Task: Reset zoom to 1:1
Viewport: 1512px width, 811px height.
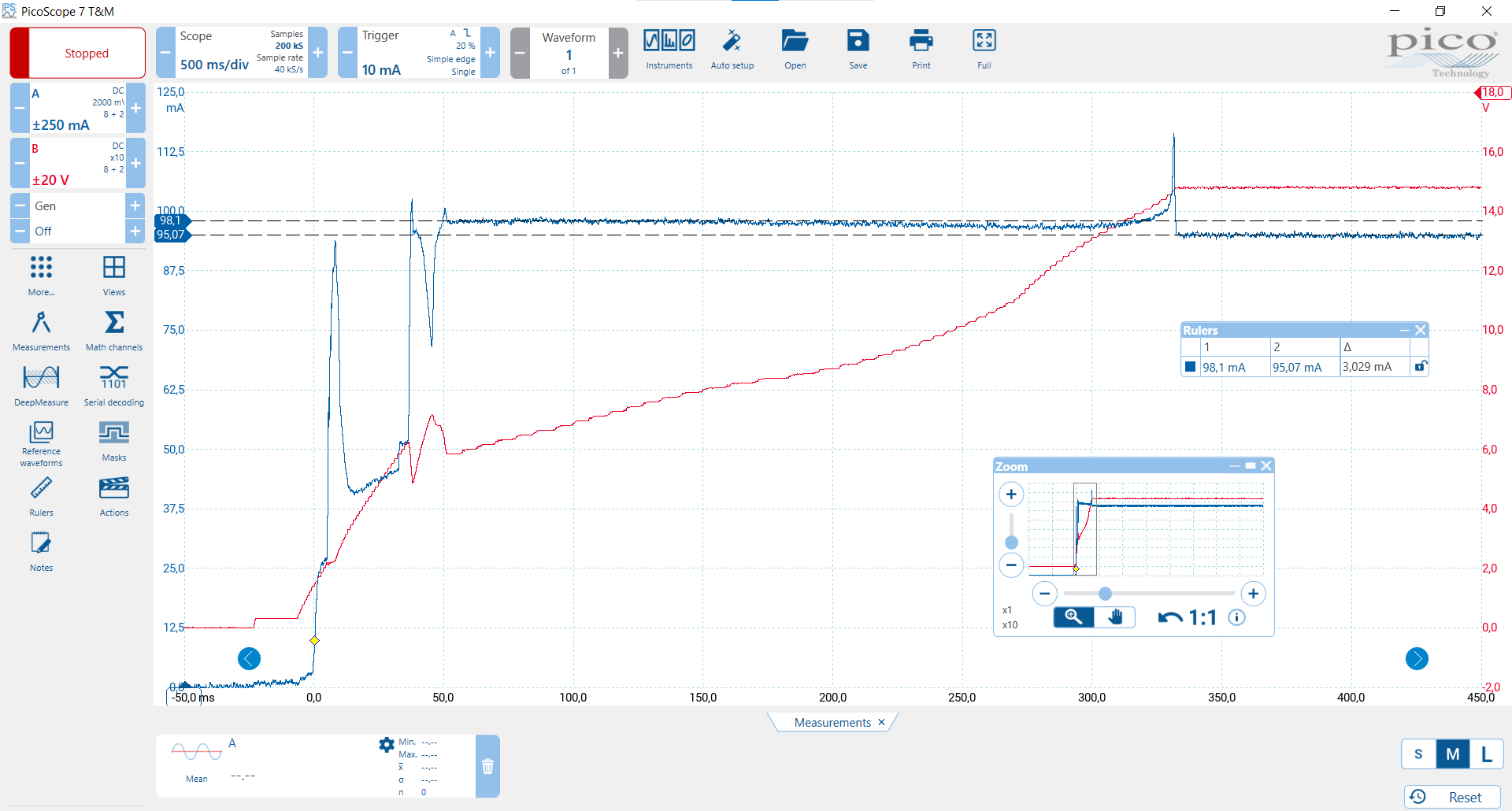Action: [x=1203, y=618]
